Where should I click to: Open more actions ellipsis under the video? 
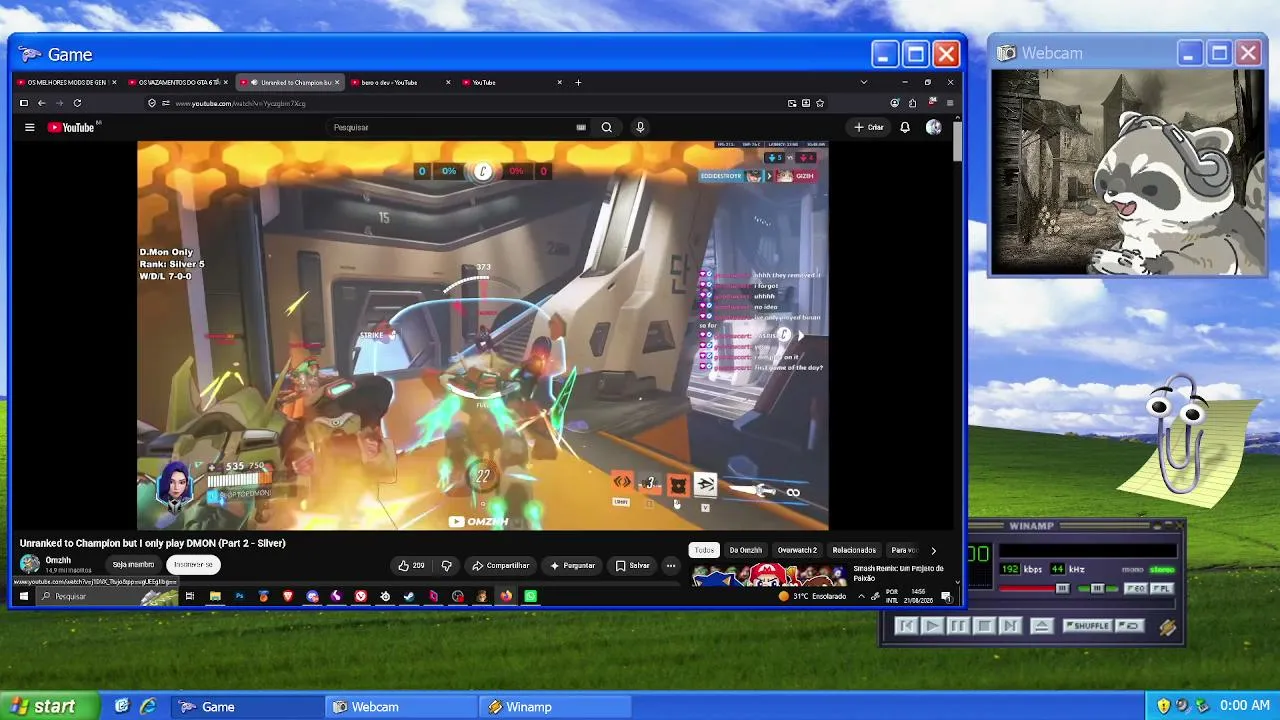pos(671,566)
